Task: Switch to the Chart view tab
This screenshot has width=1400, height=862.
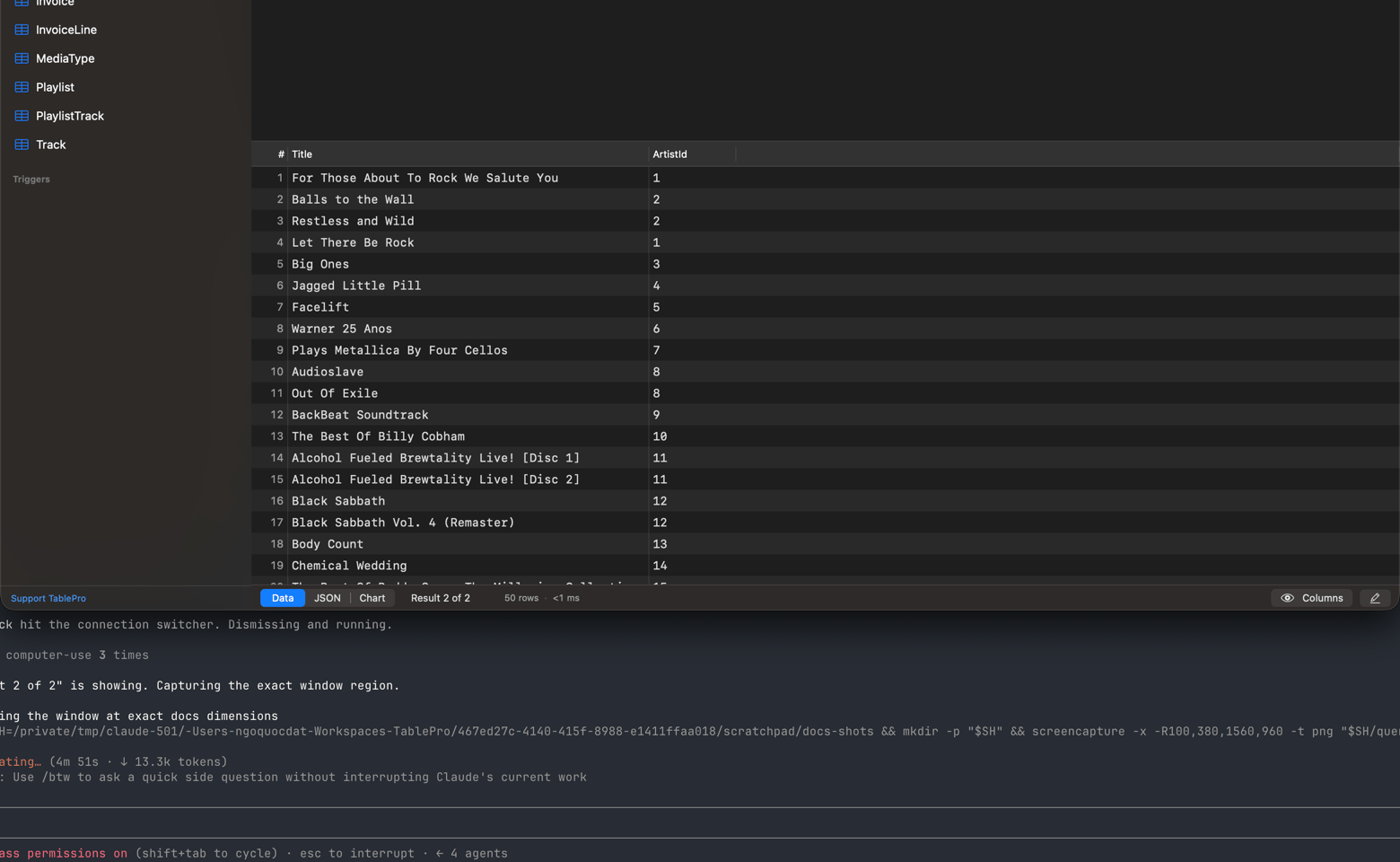Action: click(x=372, y=598)
